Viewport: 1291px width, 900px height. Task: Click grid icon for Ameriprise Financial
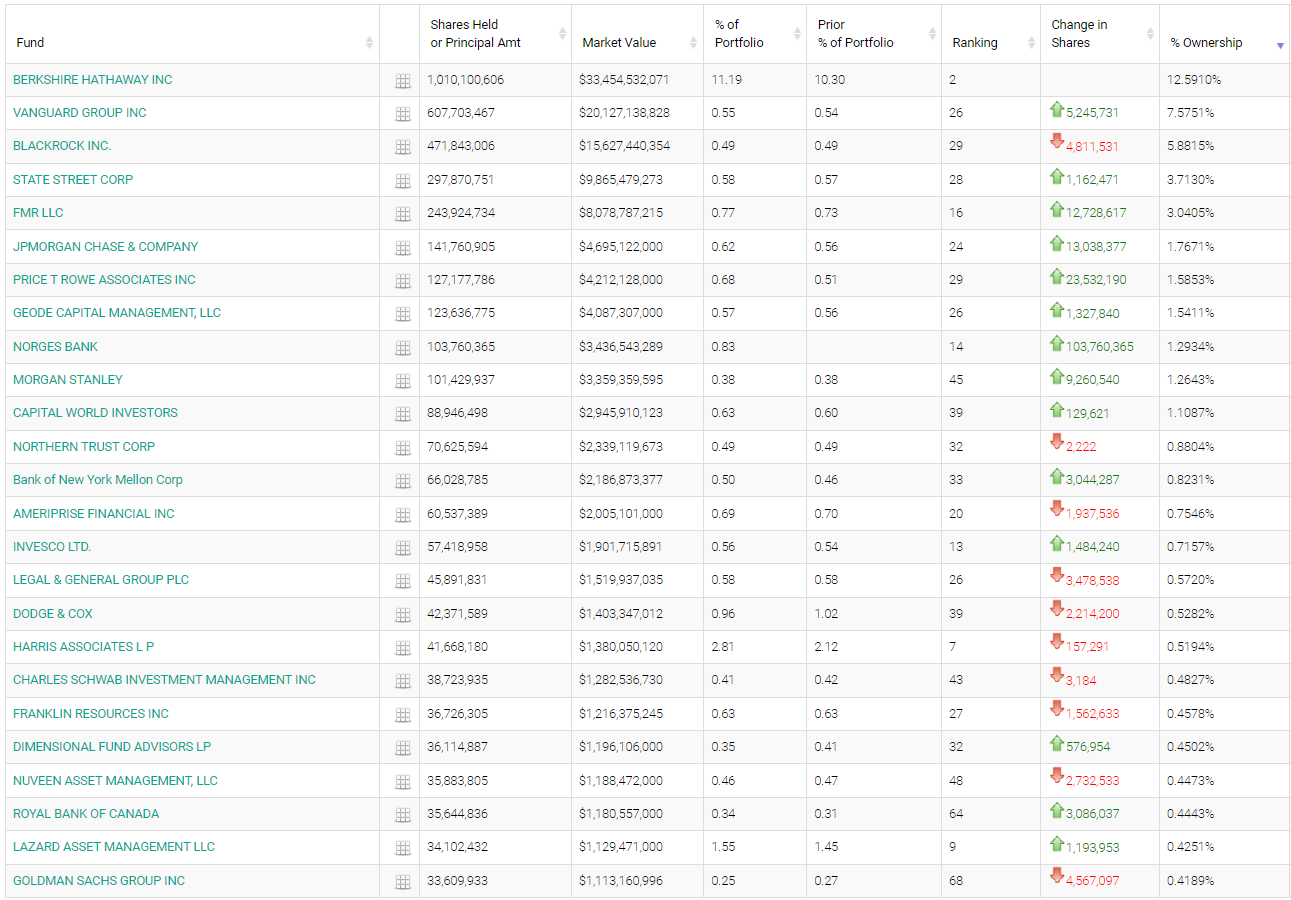click(x=403, y=515)
